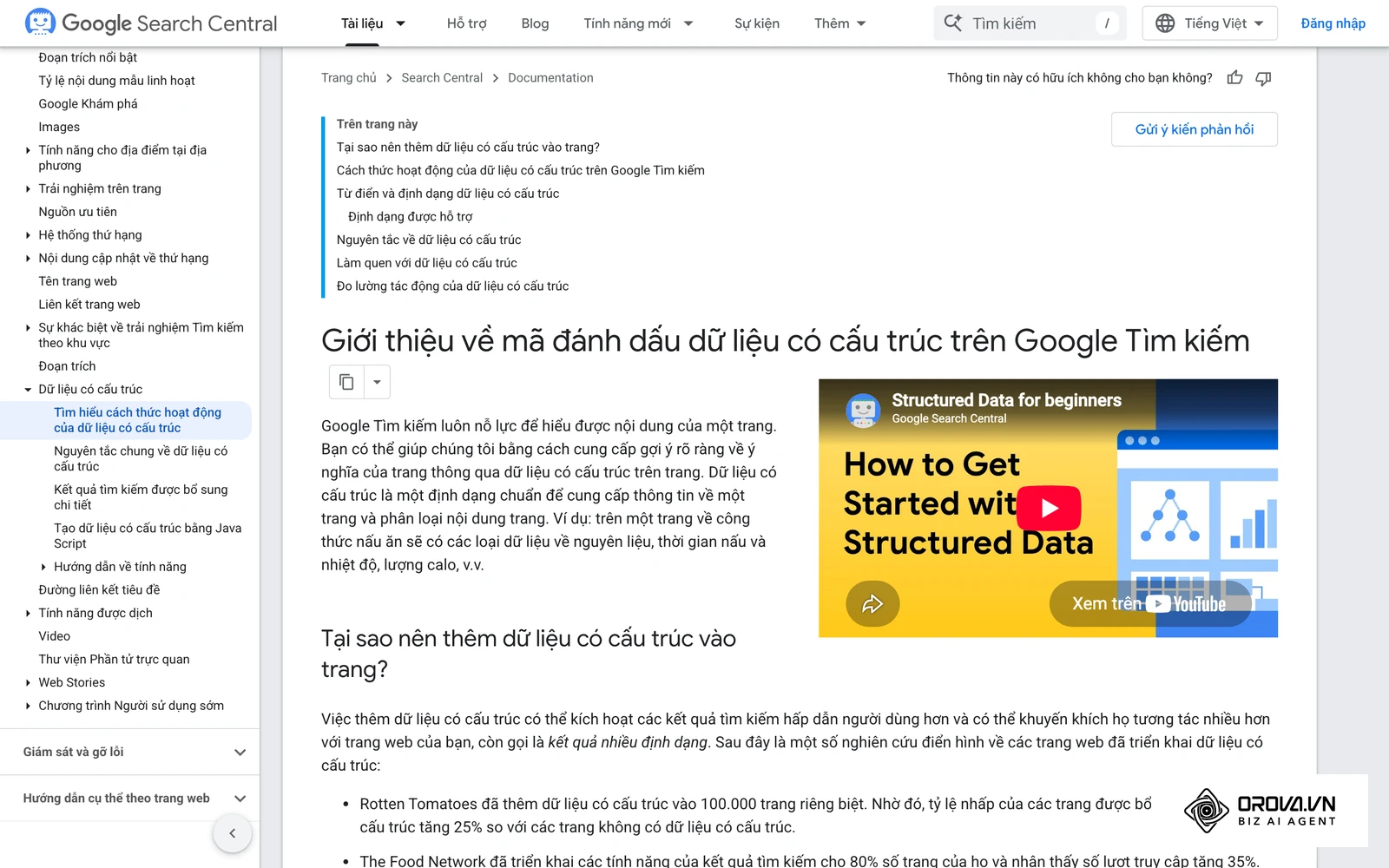Click Trang chủ breadcrumb link
This screenshot has width=1389, height=868.
tap(349, 78)
